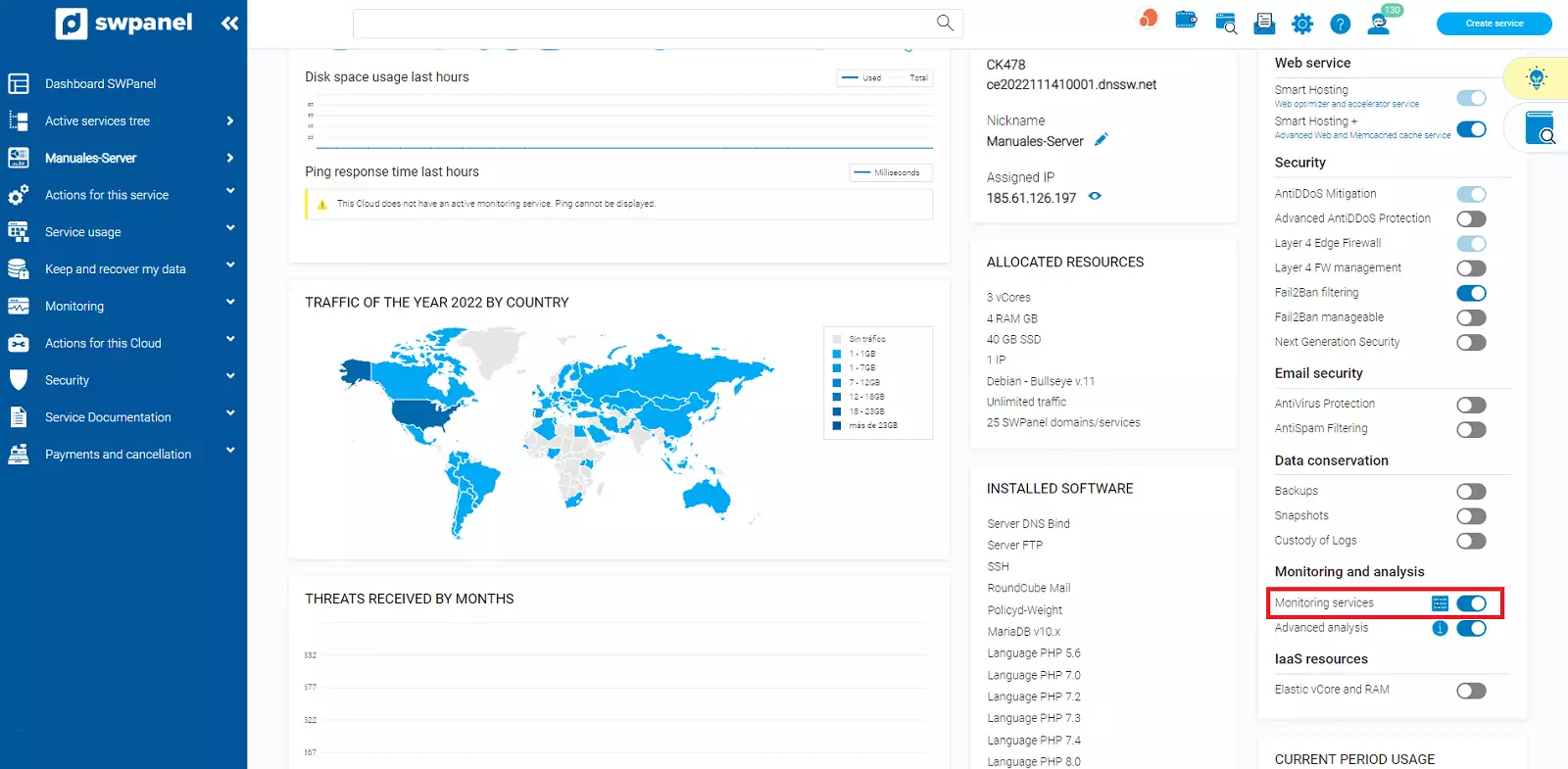Screen dimensions: 1568x769
Task: Expand Payments and cancellation chevron
Action: (x=230, y=451)
